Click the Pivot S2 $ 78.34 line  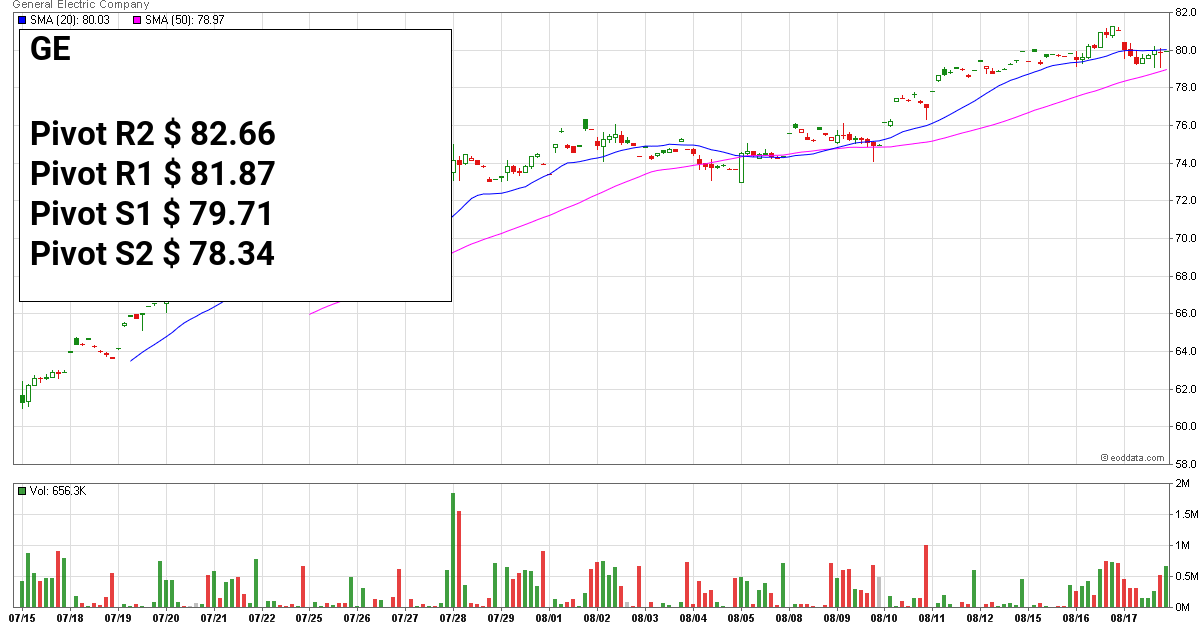coord(152,255)
